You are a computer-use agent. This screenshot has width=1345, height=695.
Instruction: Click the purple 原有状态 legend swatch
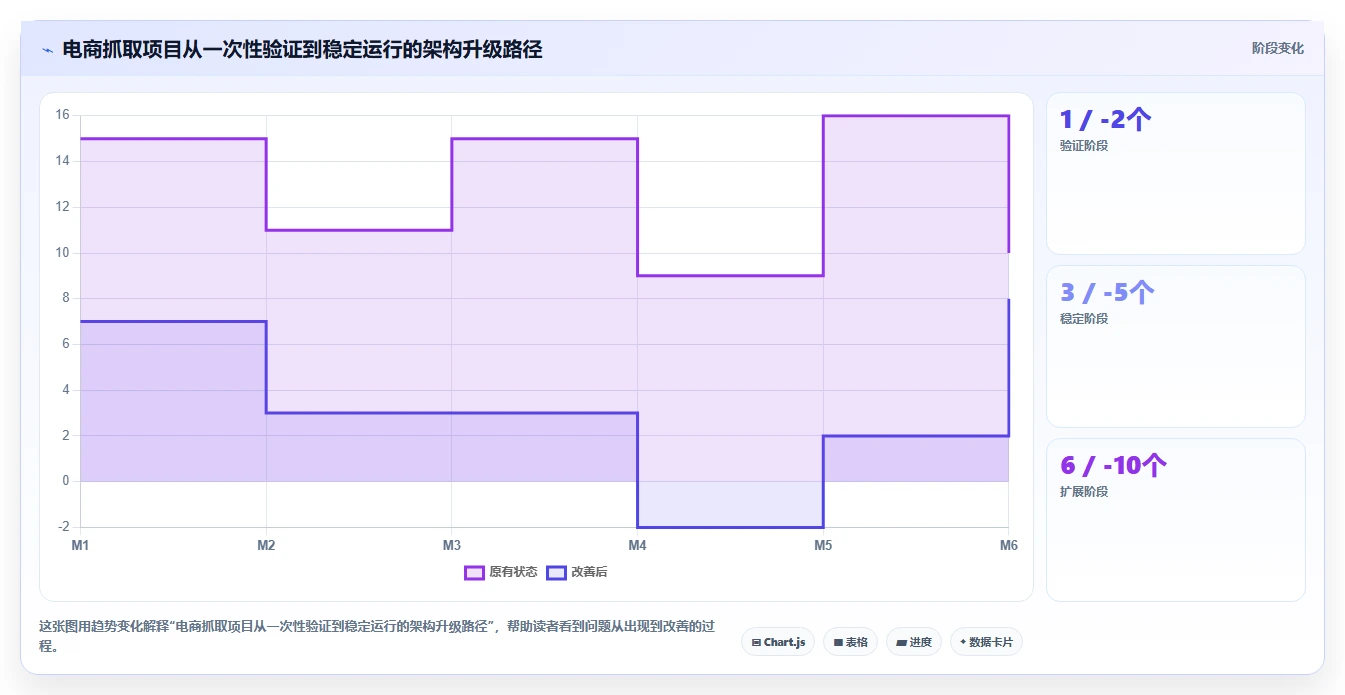click(474, 572)
